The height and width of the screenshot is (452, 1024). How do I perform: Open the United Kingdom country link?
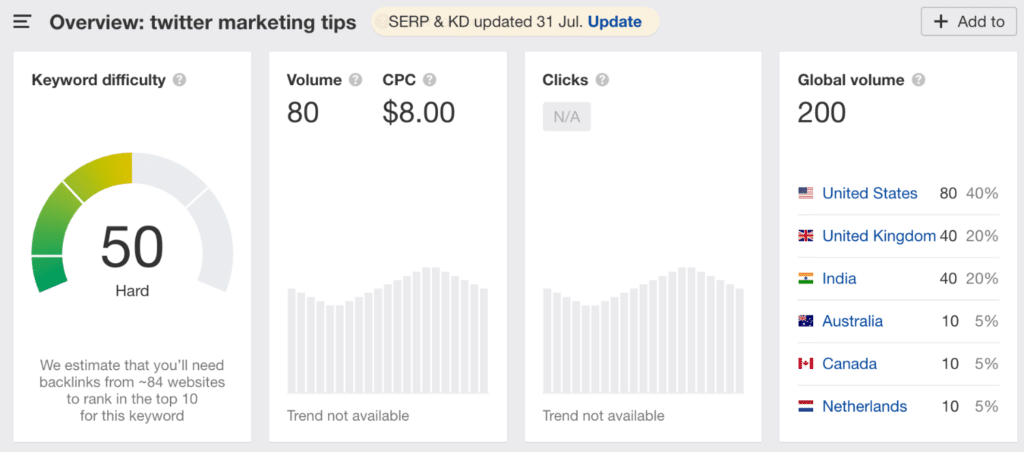pos(878,236)
